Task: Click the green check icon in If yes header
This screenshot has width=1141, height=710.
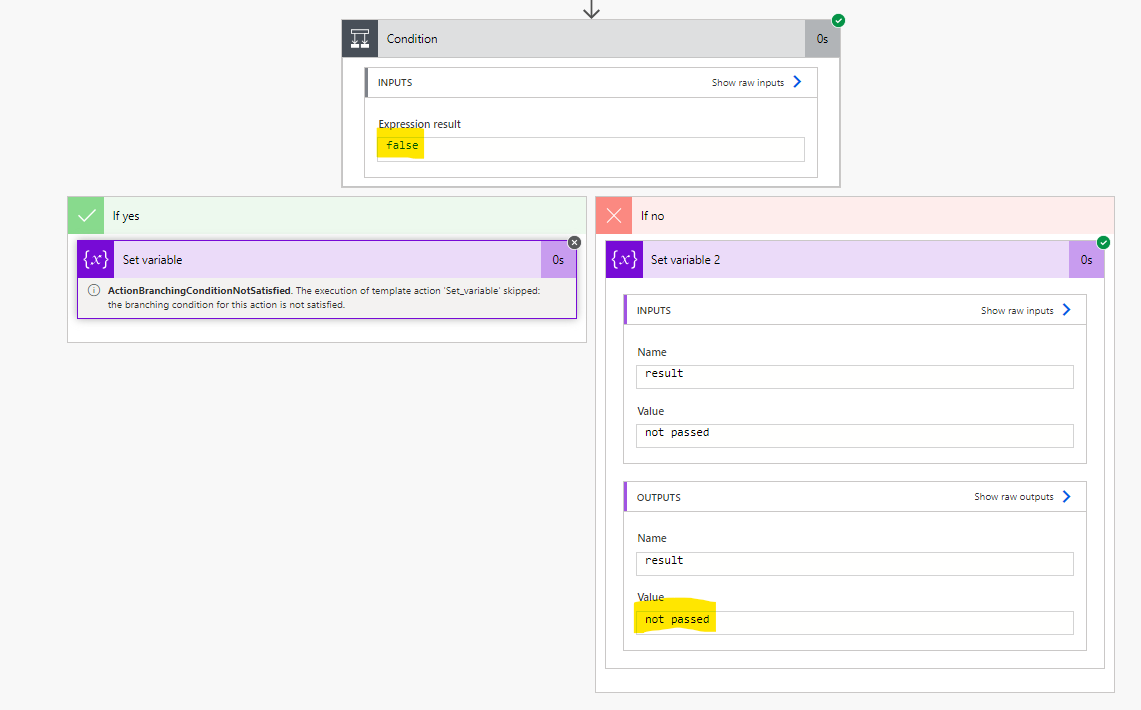Action: point(86,215)
